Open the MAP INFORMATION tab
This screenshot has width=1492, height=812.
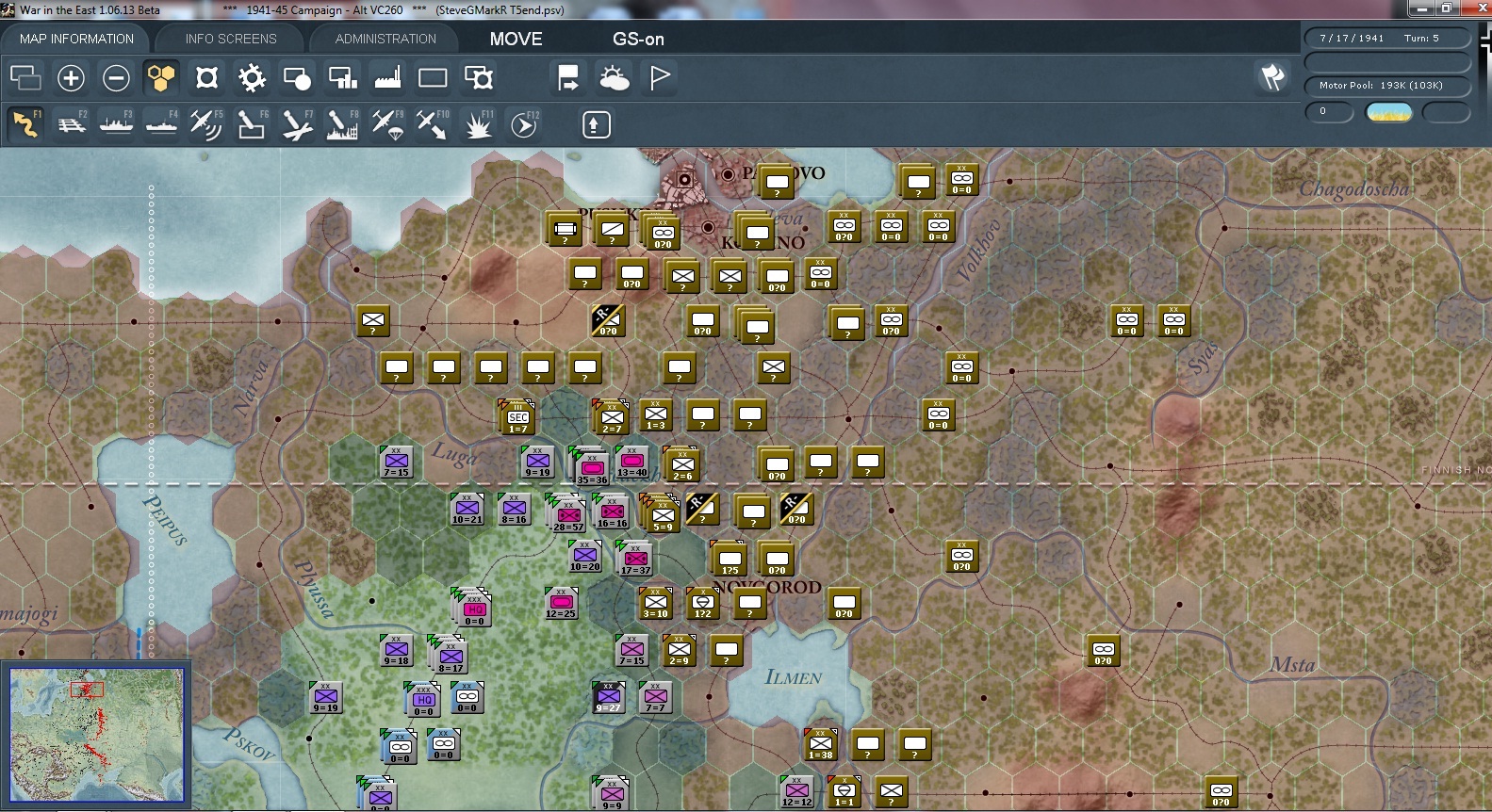coord(76,39)
